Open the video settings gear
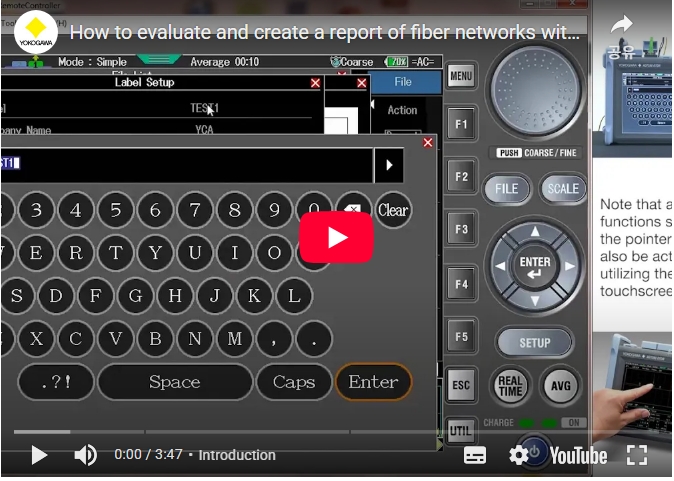Image resolution: width=674 pixels, height=481 pixels. (x=518, y=455)
